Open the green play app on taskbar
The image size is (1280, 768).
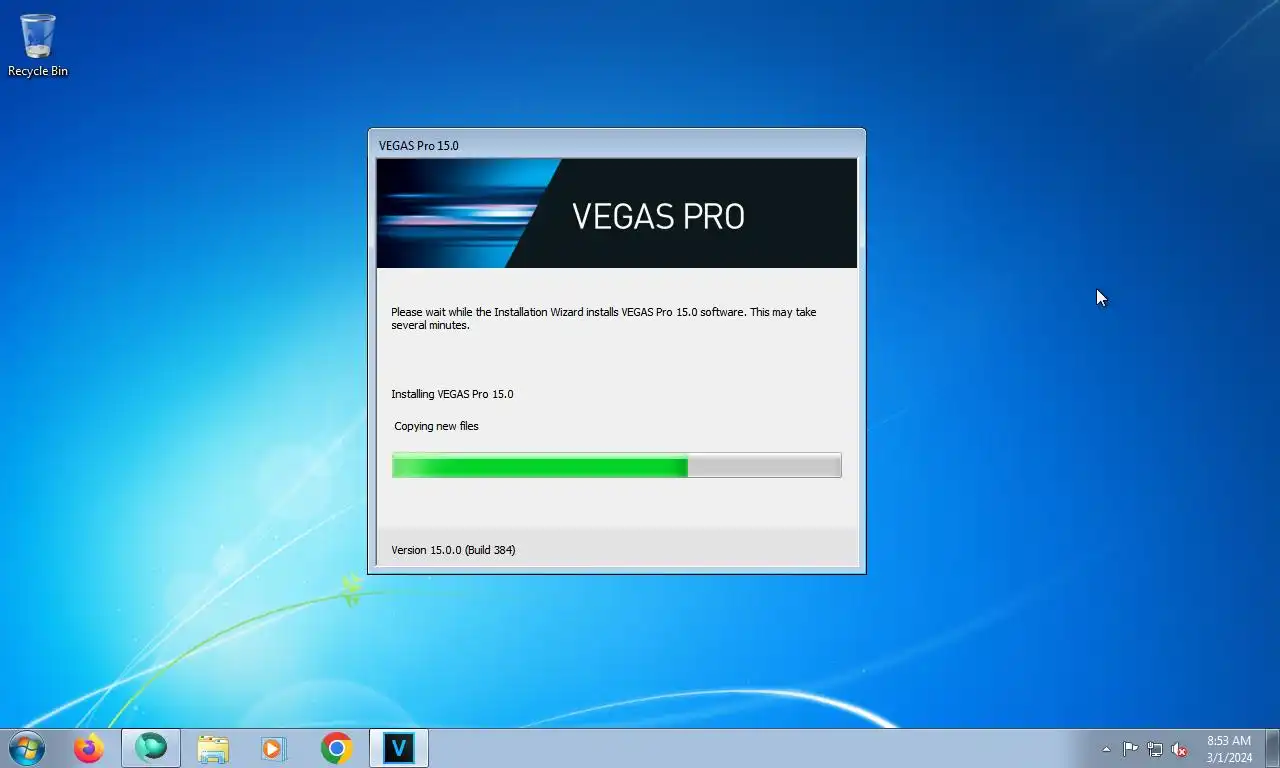pyautogui.click(x=151, y=748)
